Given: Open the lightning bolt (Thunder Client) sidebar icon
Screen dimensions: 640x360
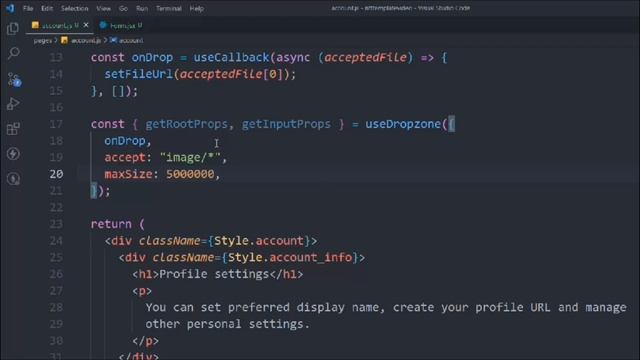Looking at the screenshot, I should click(x=13, y=154).
